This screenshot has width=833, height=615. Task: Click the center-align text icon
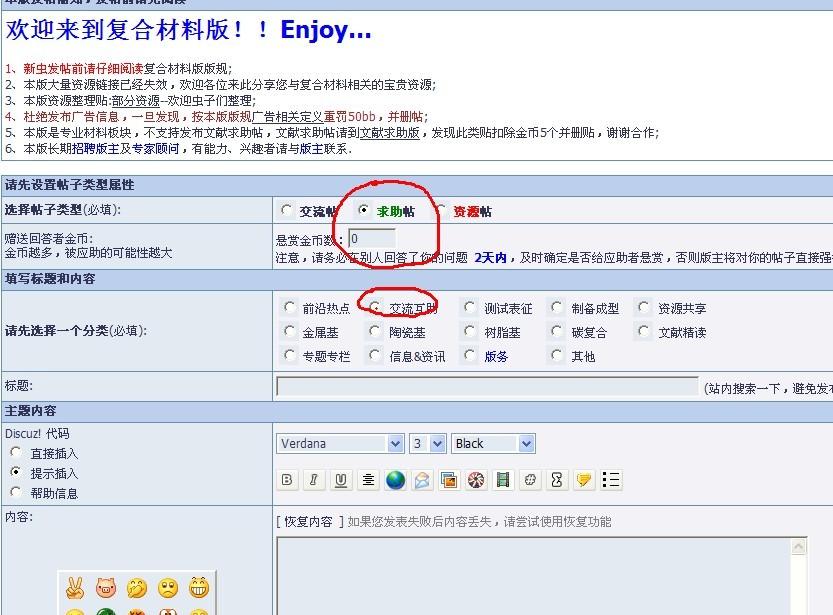(x=368, y=480)
